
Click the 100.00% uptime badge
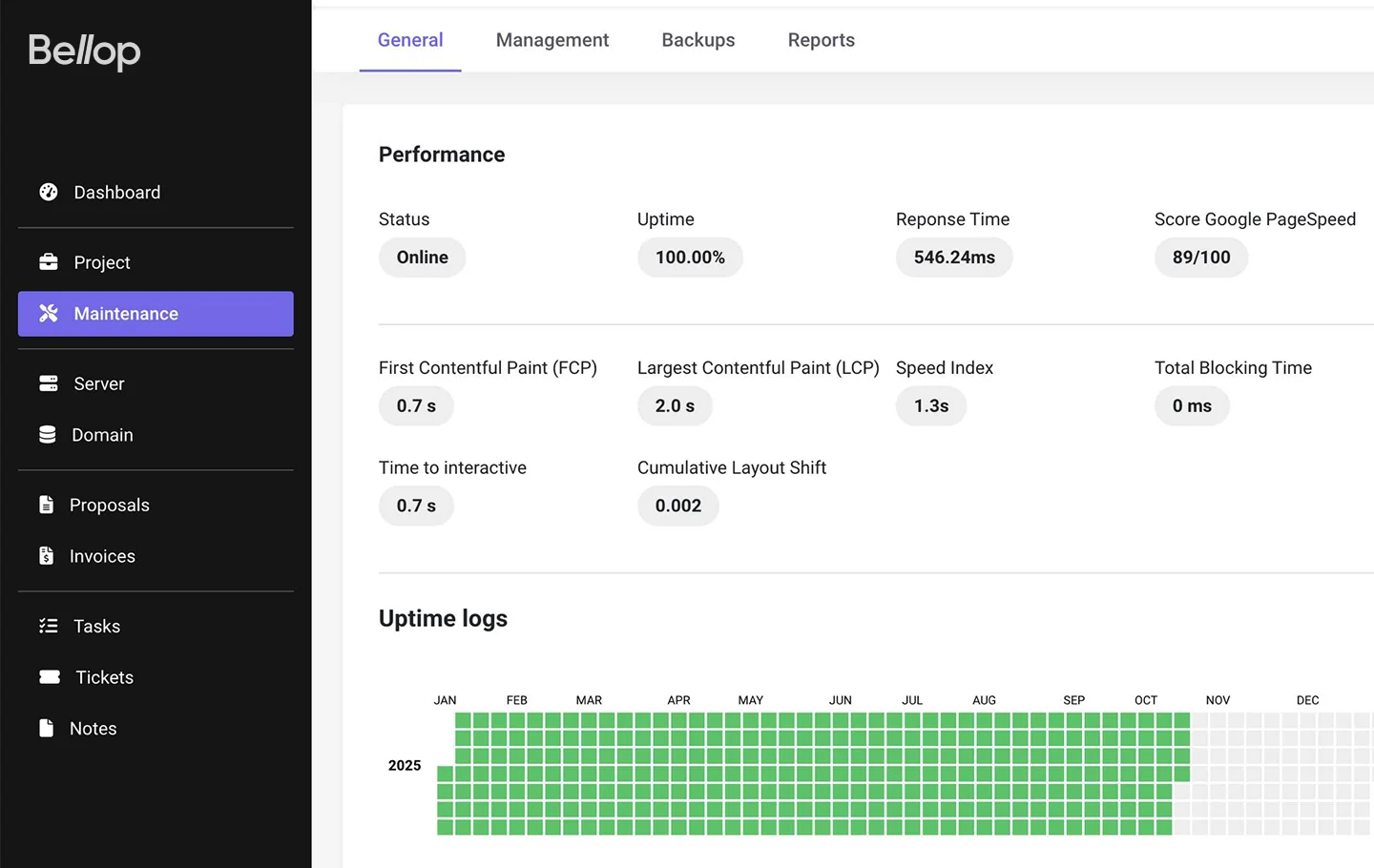(689, 258)
